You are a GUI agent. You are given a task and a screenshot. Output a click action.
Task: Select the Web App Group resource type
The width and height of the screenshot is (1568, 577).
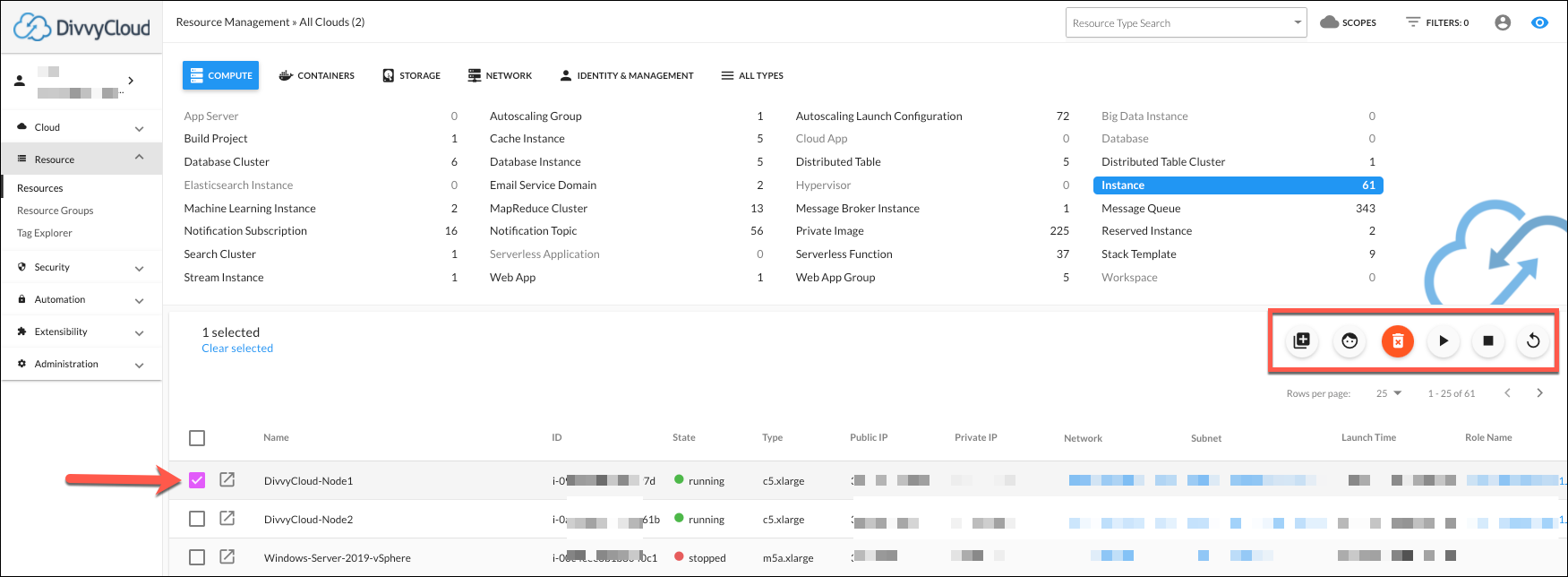click(x=835, y=277)
